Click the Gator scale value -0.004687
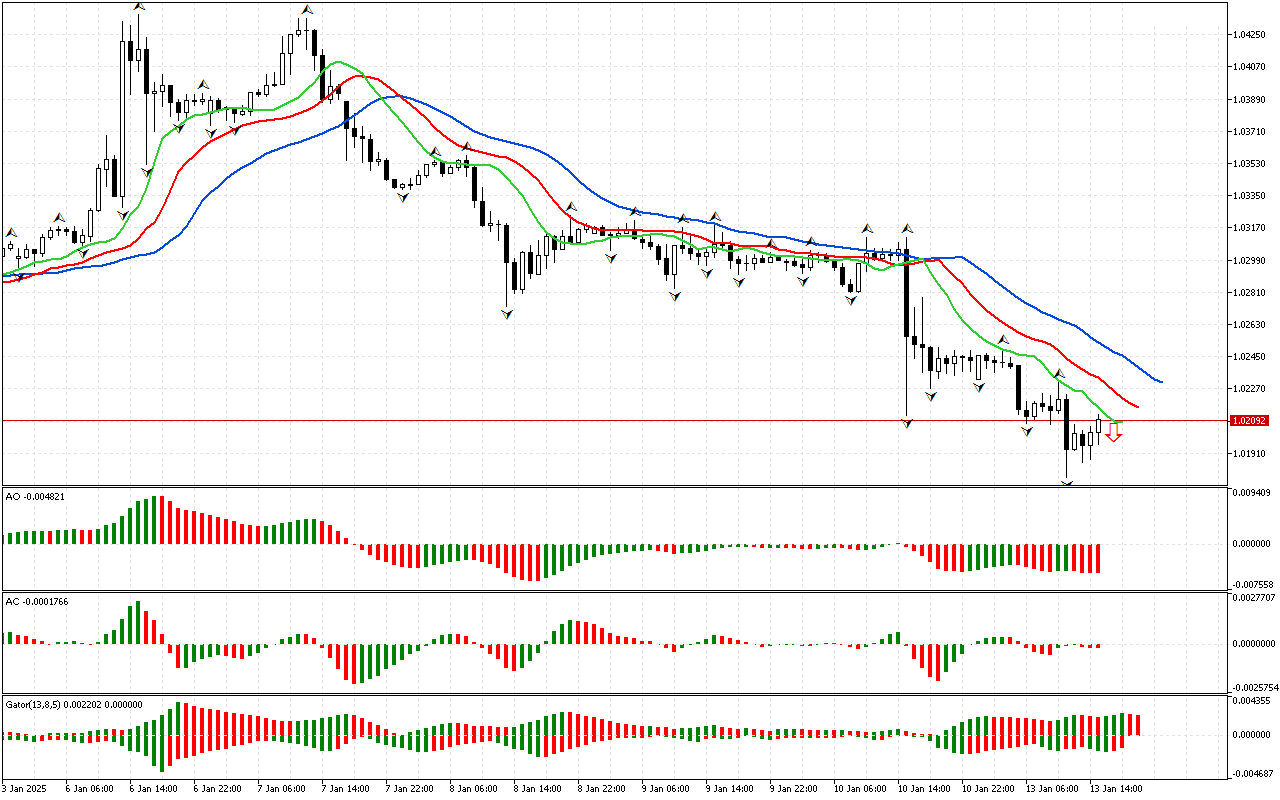The image size is (1280, 800). coord(1254,773)
